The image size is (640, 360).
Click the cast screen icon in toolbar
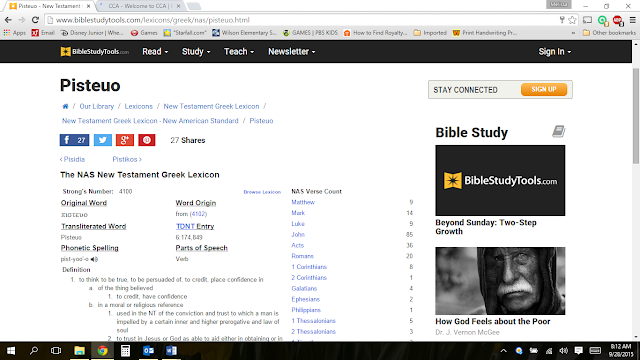point(587,20)
